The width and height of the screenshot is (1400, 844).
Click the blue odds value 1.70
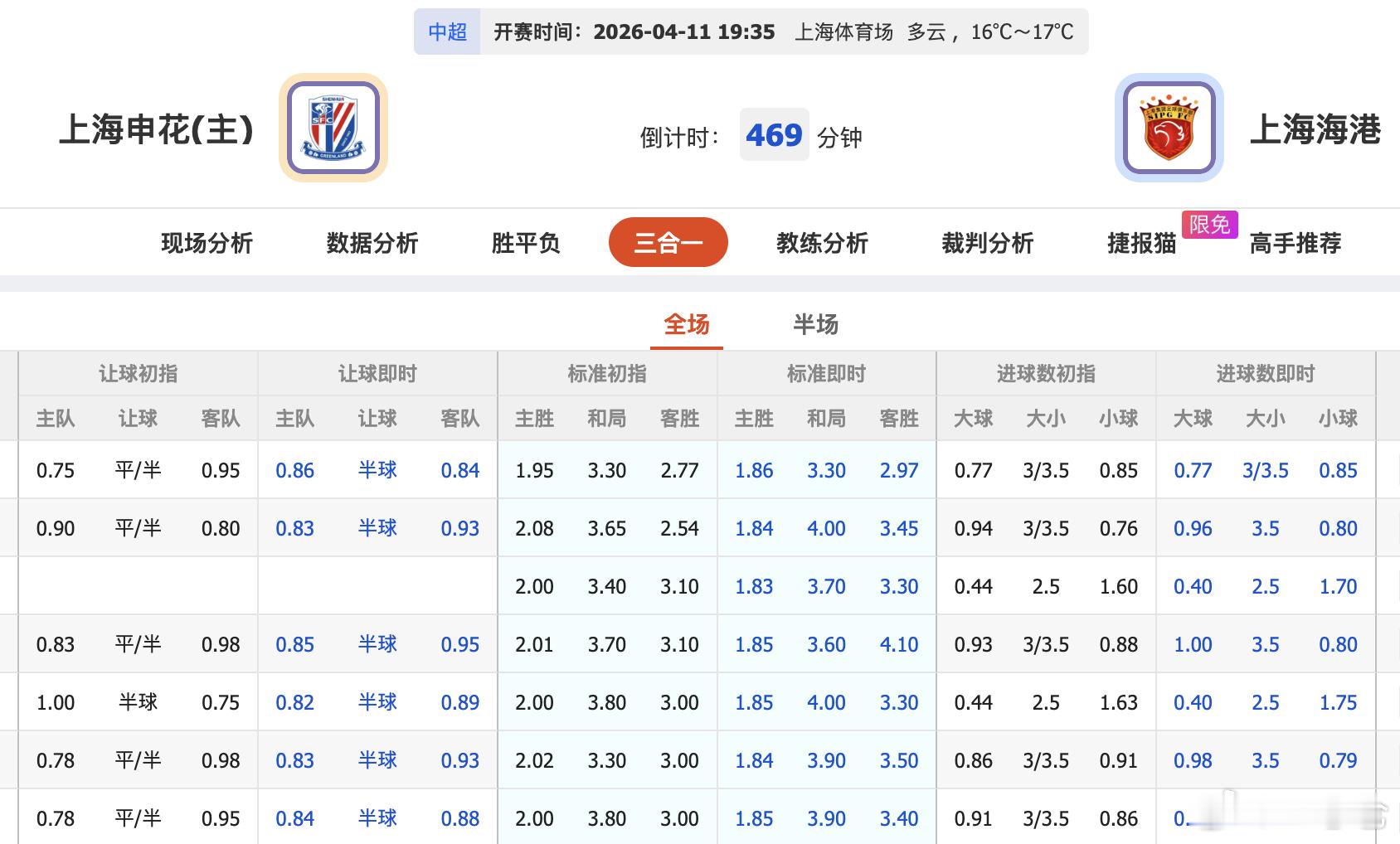pos(1339,586)
